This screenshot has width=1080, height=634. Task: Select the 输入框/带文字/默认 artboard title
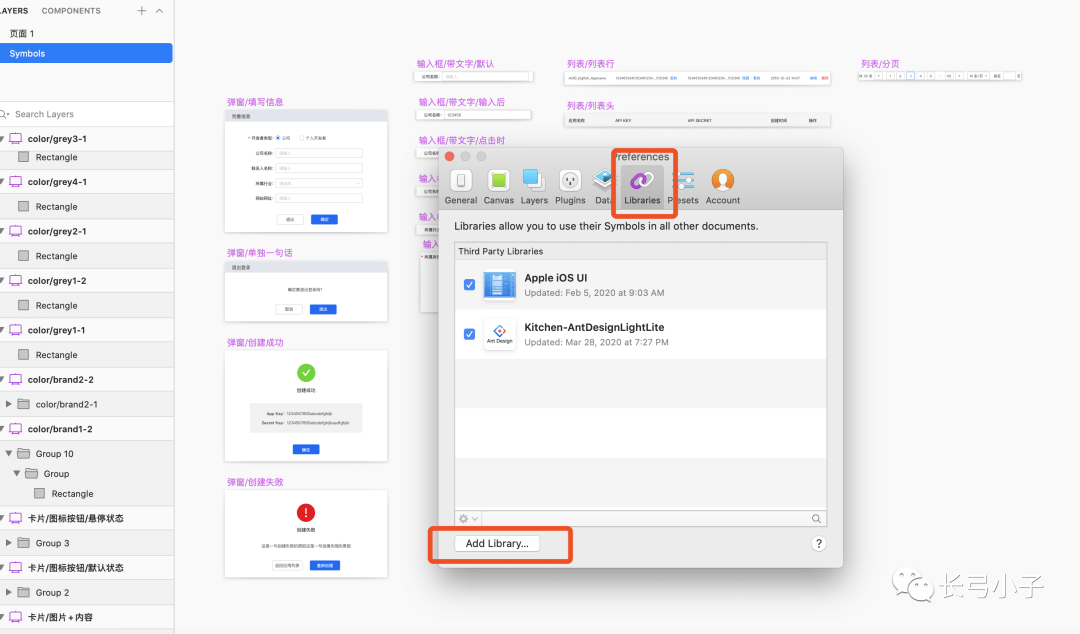[x=455, y=63]
